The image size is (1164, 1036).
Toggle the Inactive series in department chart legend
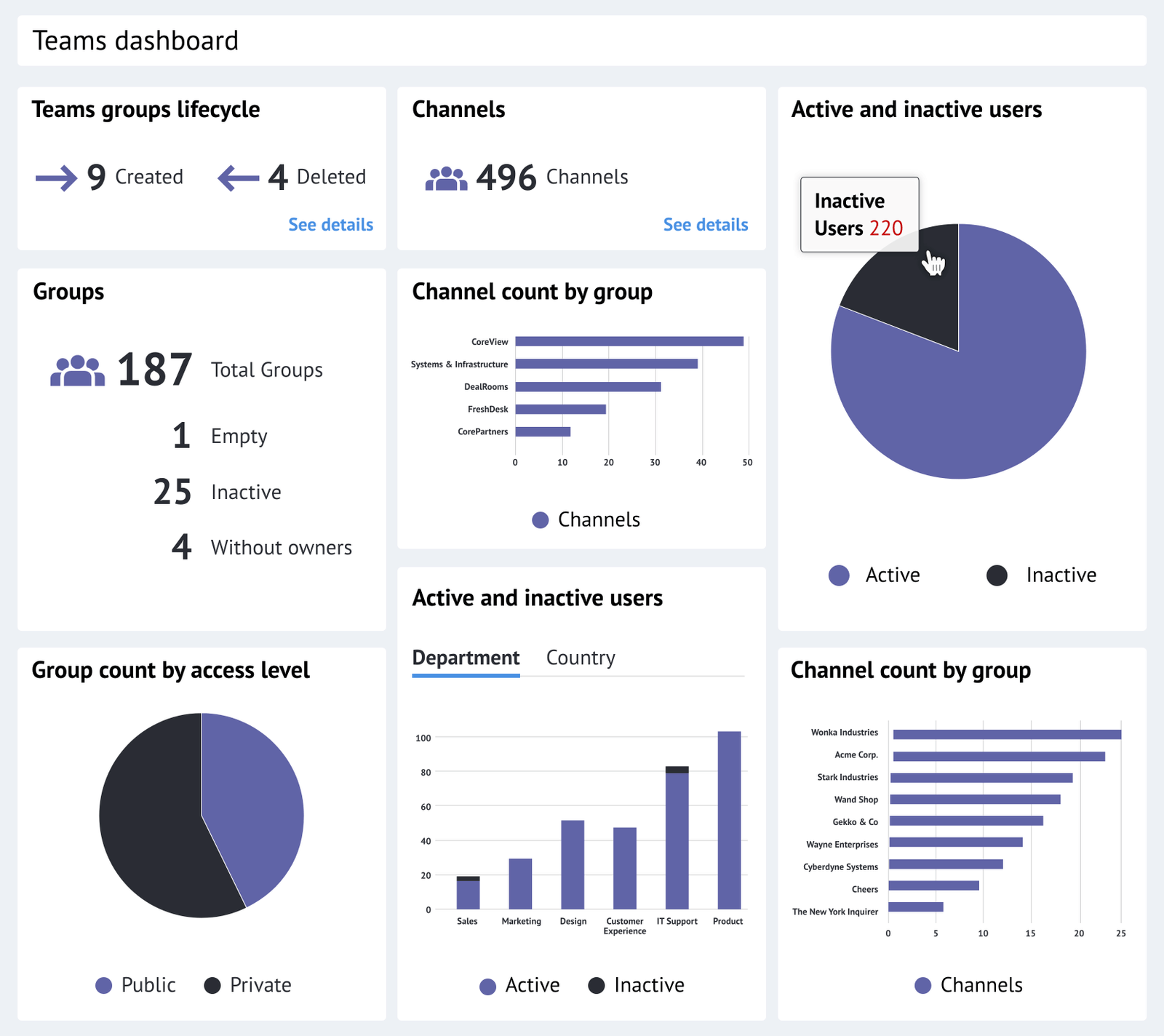(598, 985)
